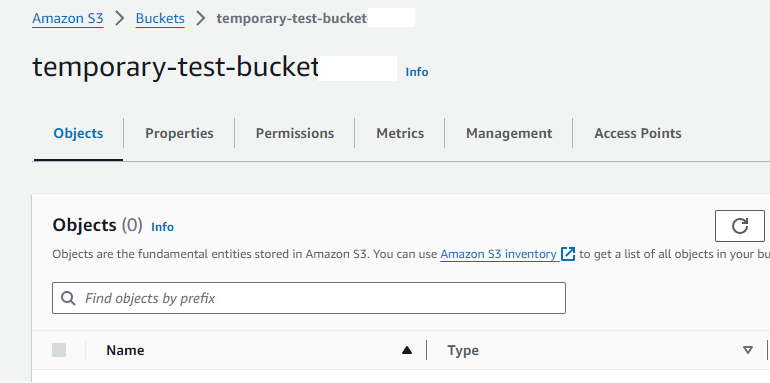The image size is (770, 383).
Task: Click the external link icon beside S3 inventory
Action: pos(568,254)
